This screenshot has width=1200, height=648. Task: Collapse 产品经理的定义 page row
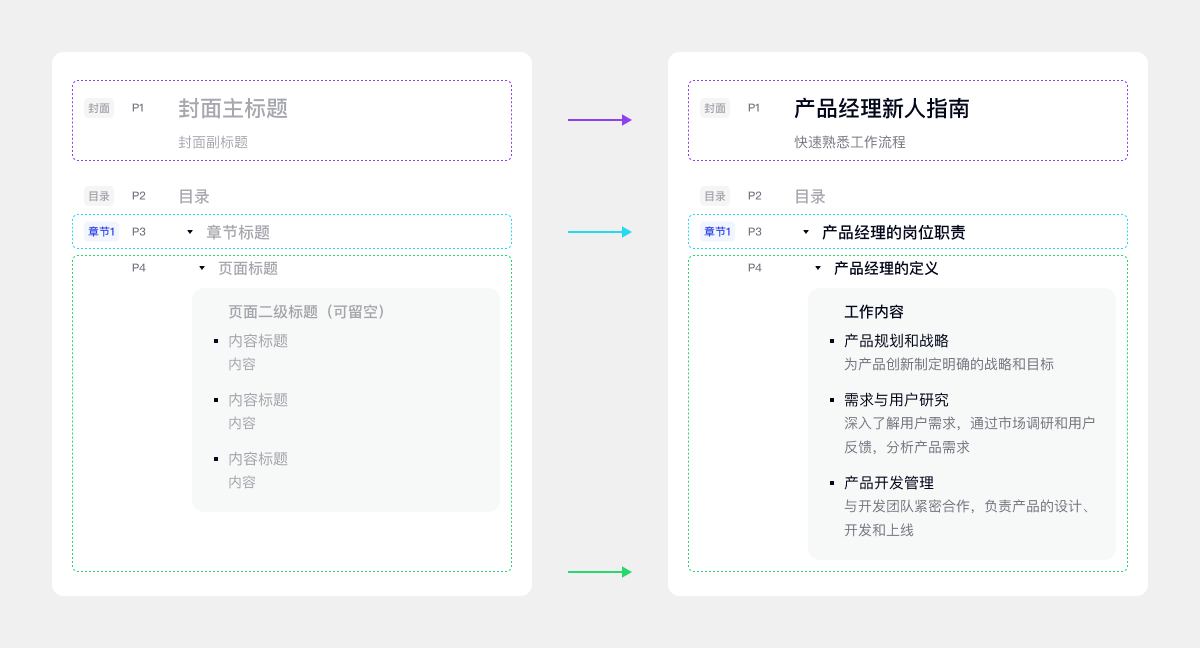818,268
